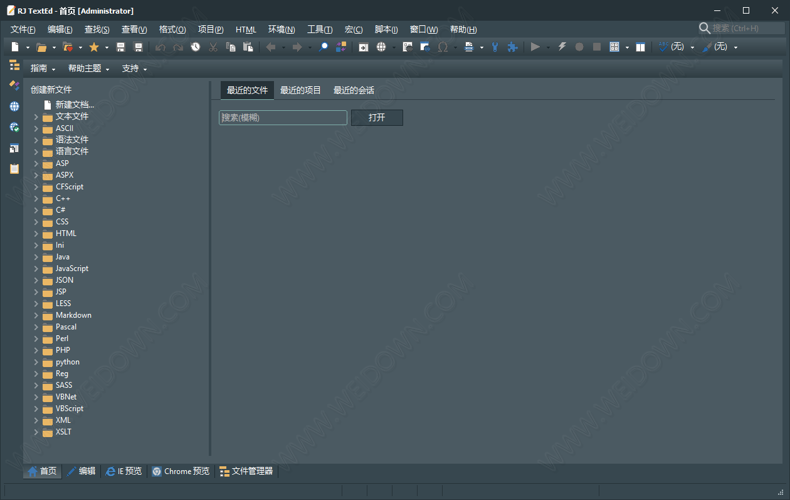The height and width of the screenshot is (500, 790).
Task: Click the top-right 搜索 (Ctrl+H) box
Action: (x=741, y=28)
